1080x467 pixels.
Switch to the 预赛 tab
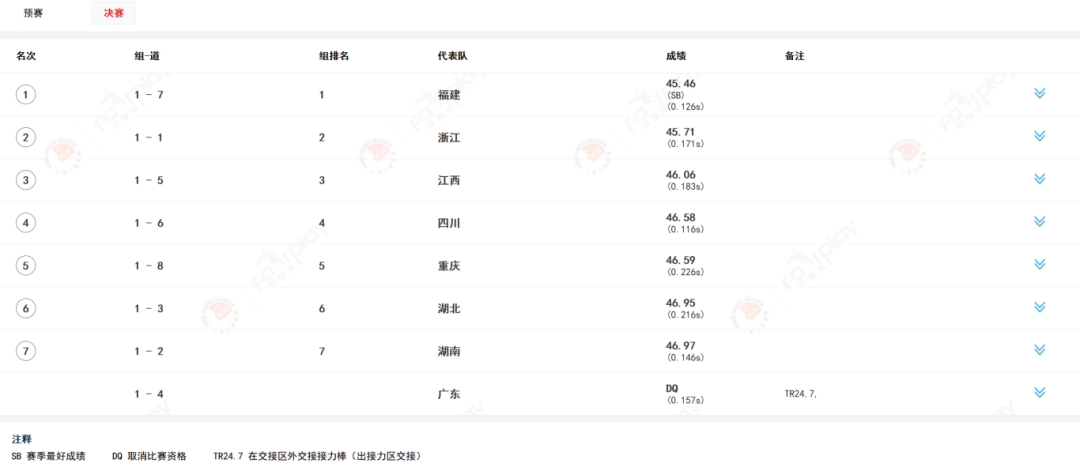click(33, 13)
